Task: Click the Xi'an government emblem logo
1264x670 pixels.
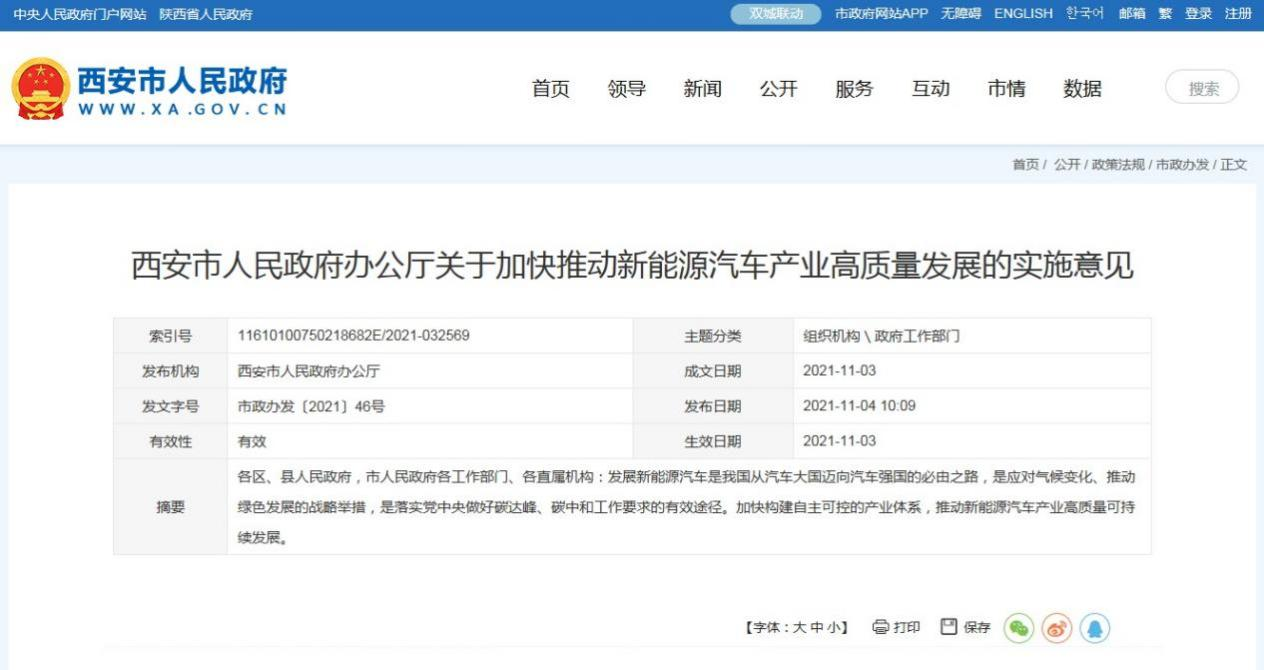Action: tap(40, 89)
